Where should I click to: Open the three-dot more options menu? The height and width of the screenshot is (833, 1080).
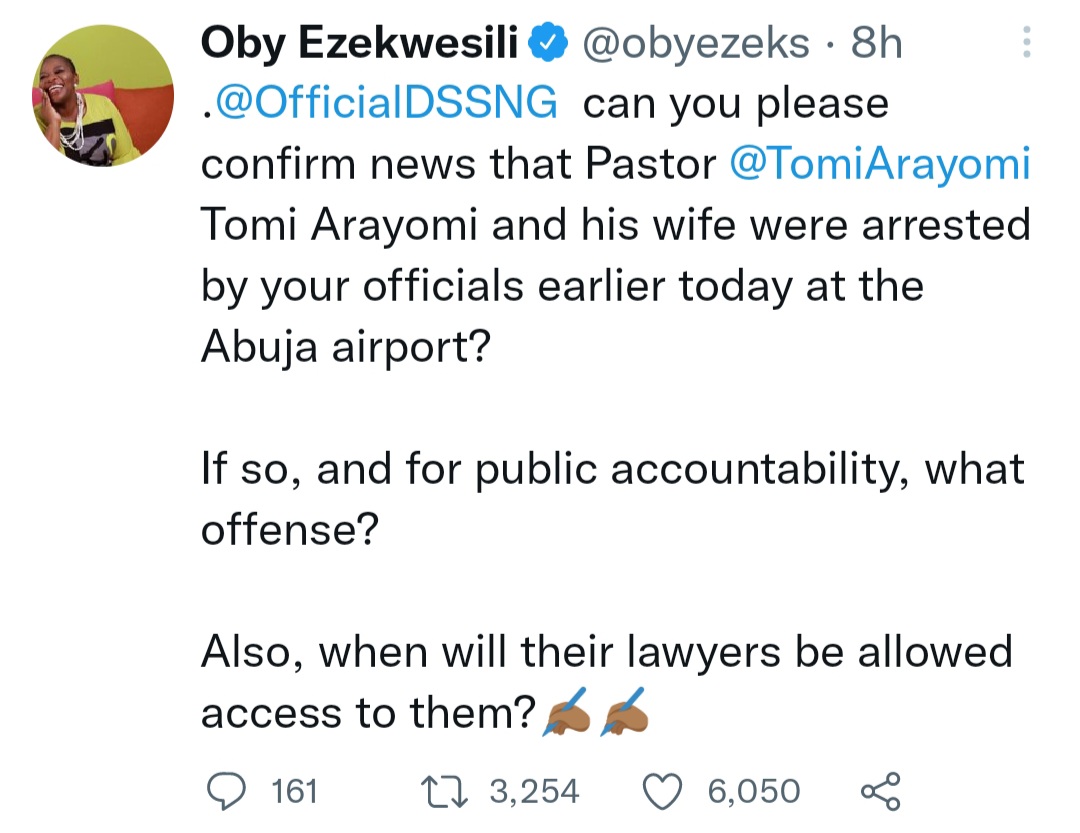1026,41
